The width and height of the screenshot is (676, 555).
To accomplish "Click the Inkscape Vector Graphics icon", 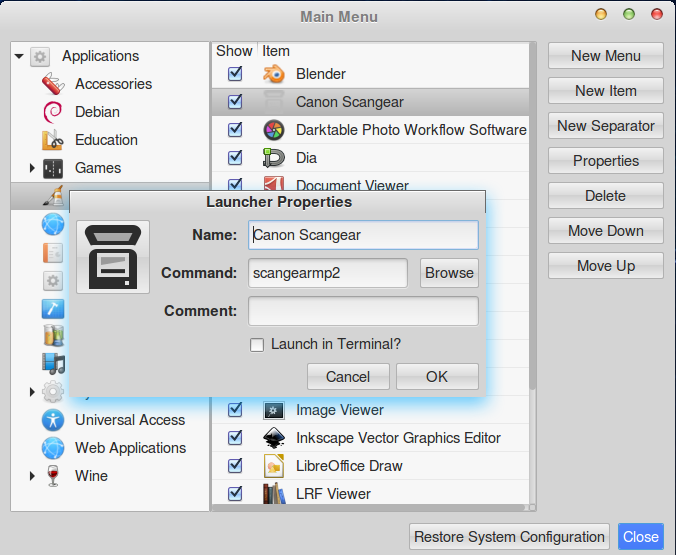I will pyautogui.click(x=273, y=438).
